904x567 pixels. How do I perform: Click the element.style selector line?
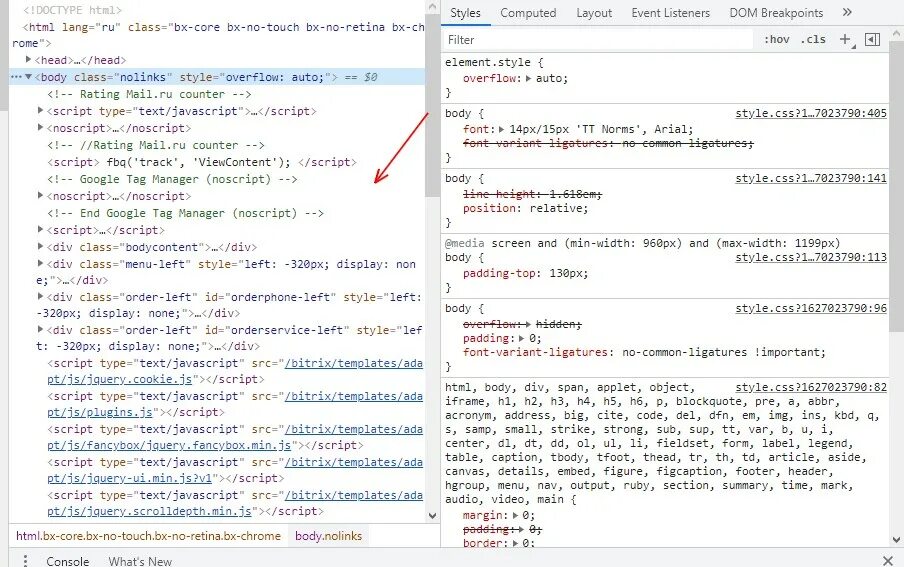click(x=494, y=62)
